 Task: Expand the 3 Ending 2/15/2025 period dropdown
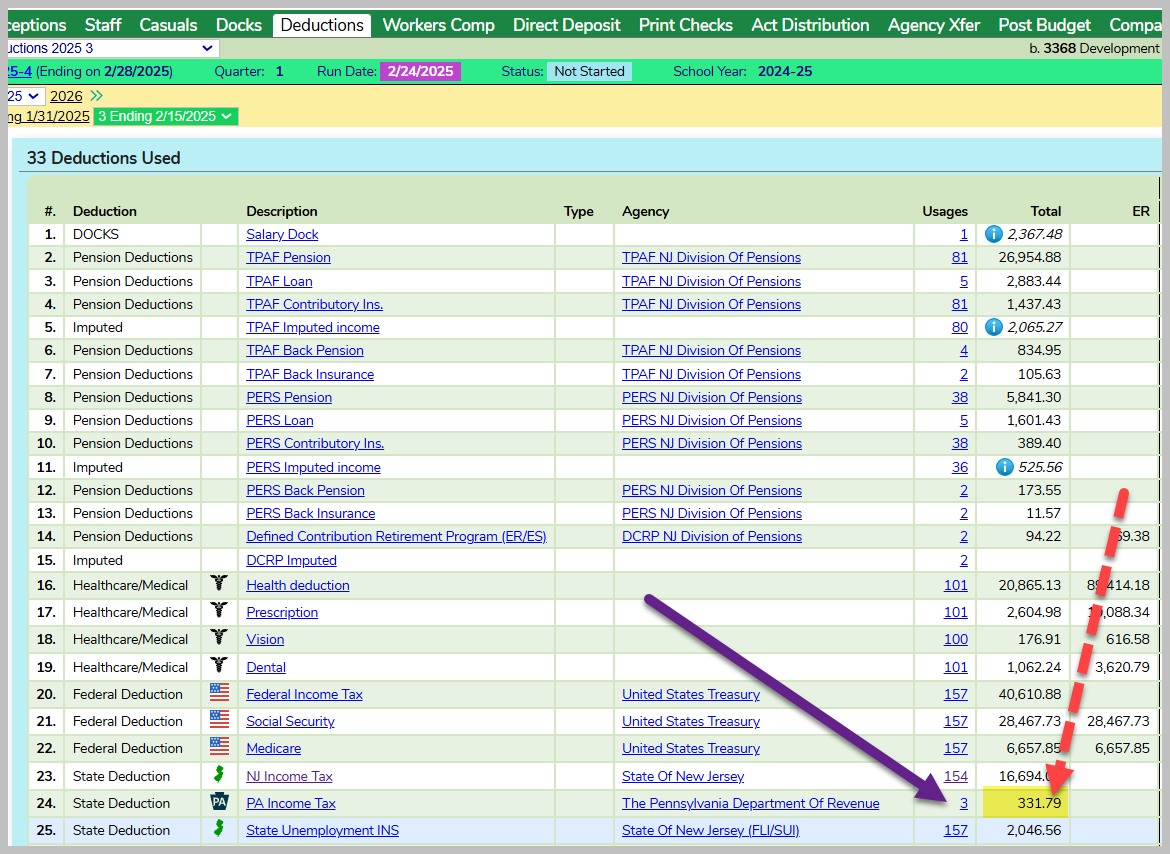(166, 116)
